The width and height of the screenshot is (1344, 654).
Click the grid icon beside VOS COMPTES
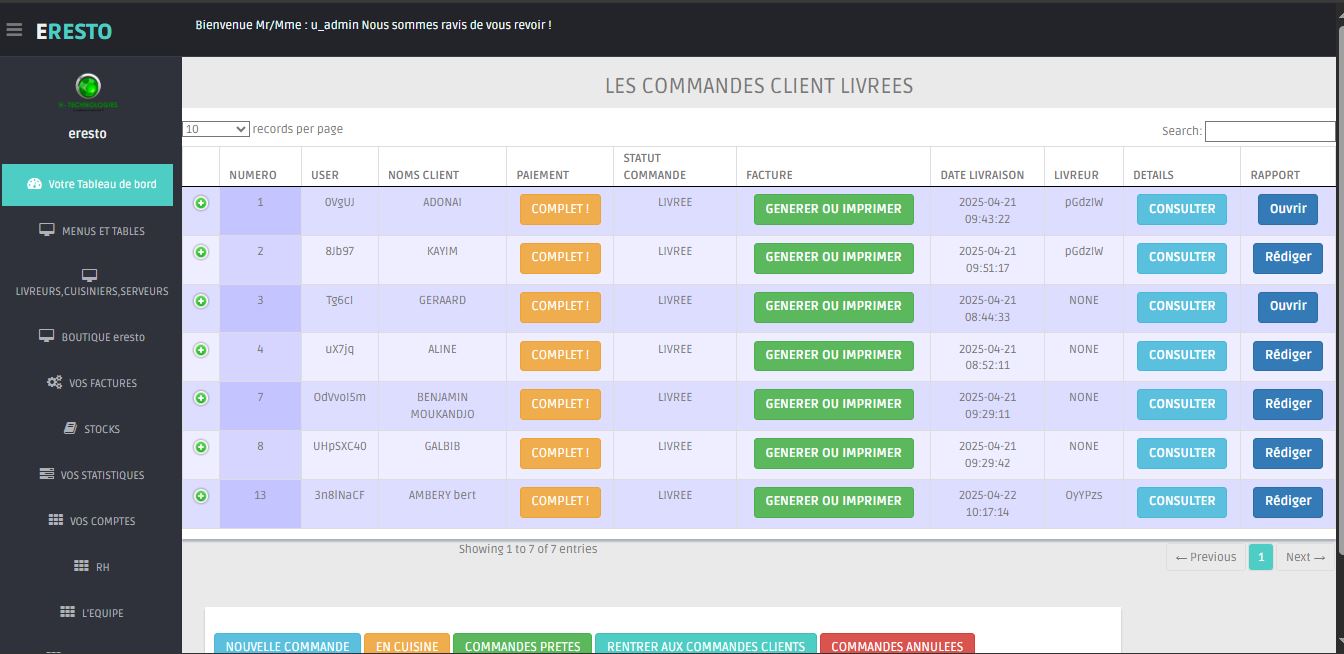pos(56,520)
